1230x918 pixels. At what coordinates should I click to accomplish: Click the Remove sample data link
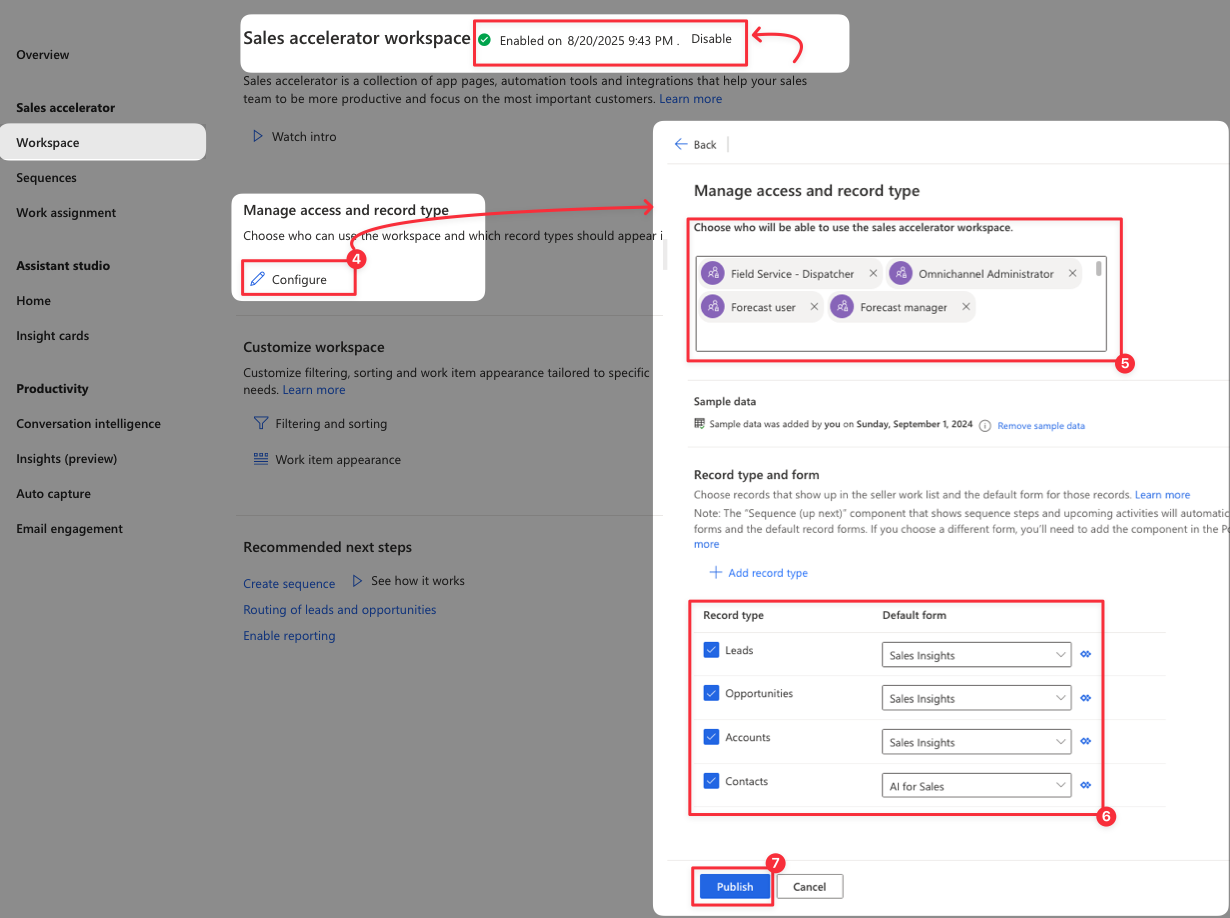tap(1040, 426)
